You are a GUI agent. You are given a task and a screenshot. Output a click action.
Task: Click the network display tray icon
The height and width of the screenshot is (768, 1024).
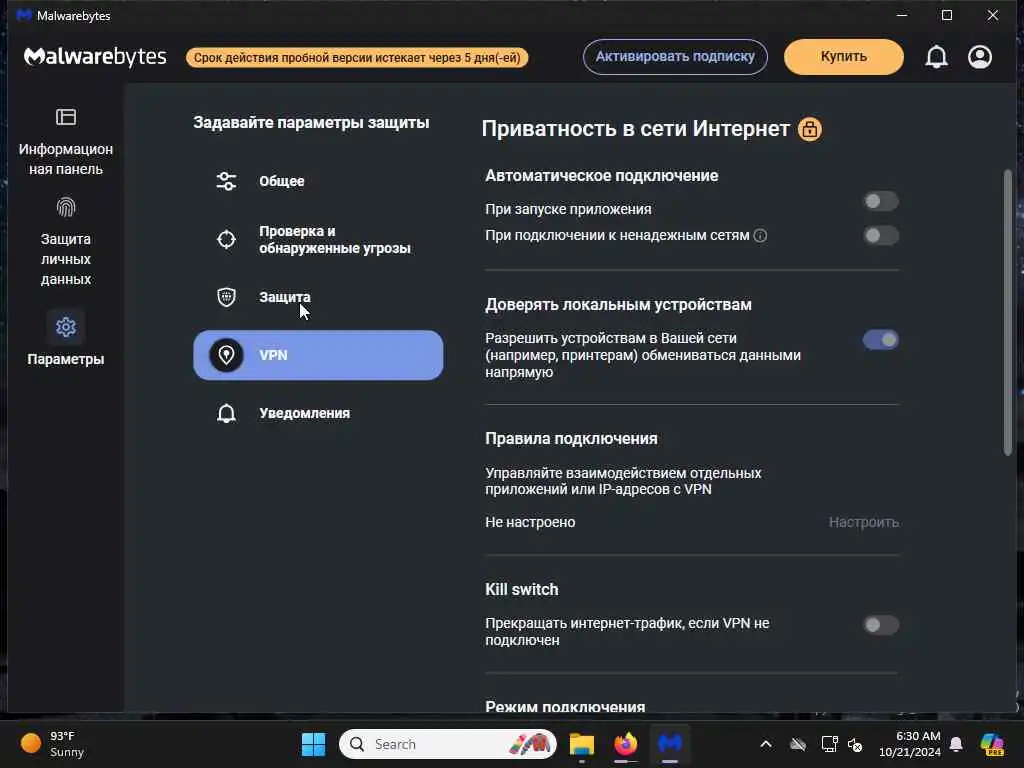click(x=829, y=744)
